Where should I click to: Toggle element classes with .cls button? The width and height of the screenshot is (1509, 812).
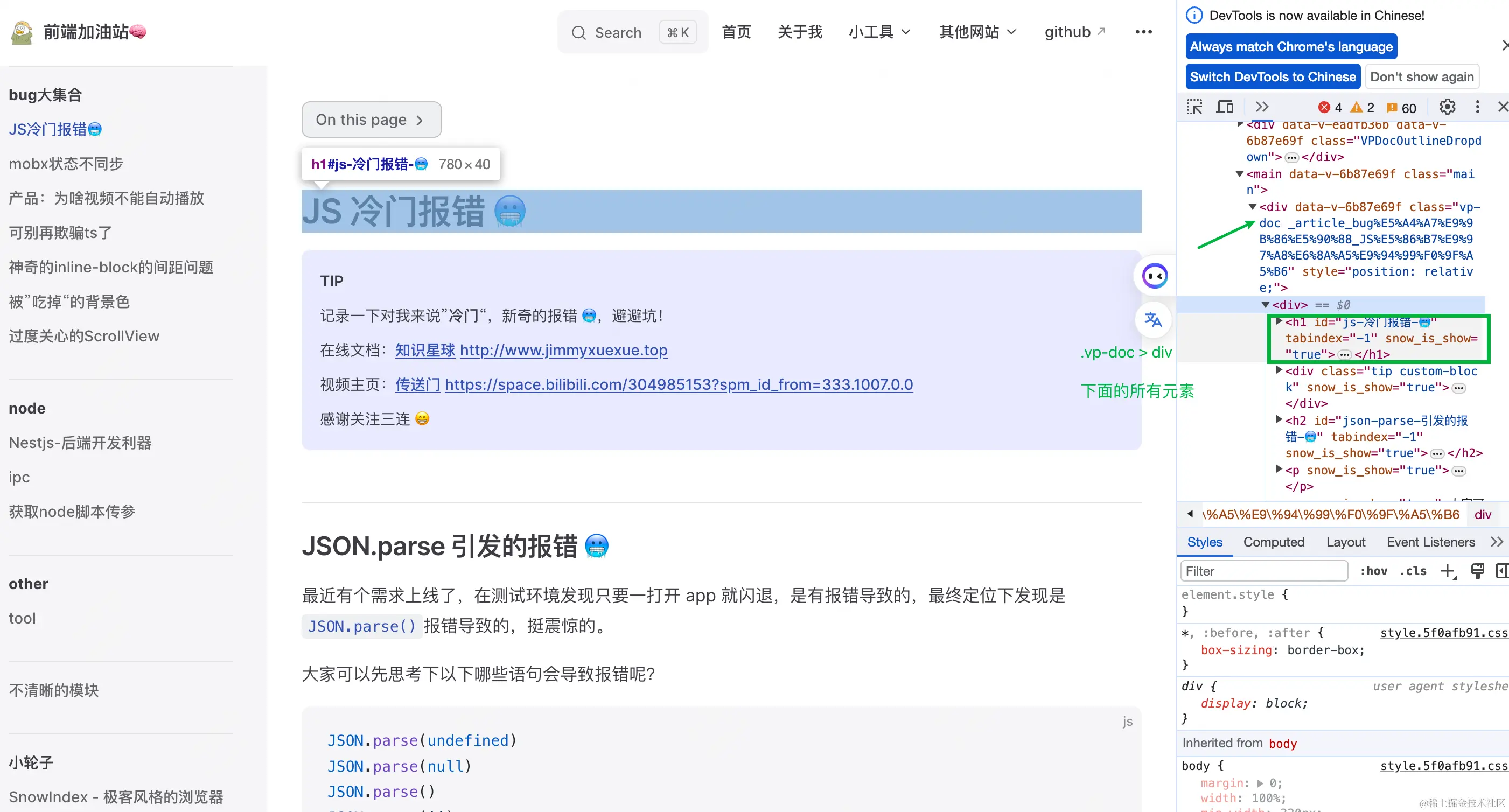[1413, 571]
